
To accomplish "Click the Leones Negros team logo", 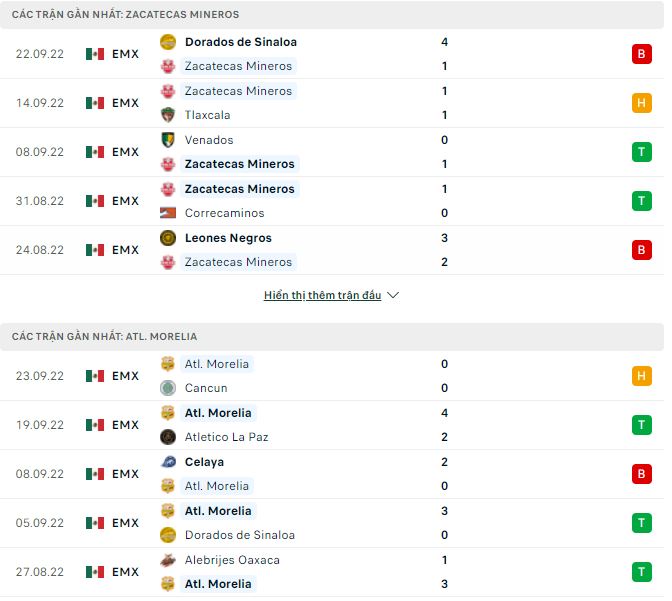I will point(168,238).
